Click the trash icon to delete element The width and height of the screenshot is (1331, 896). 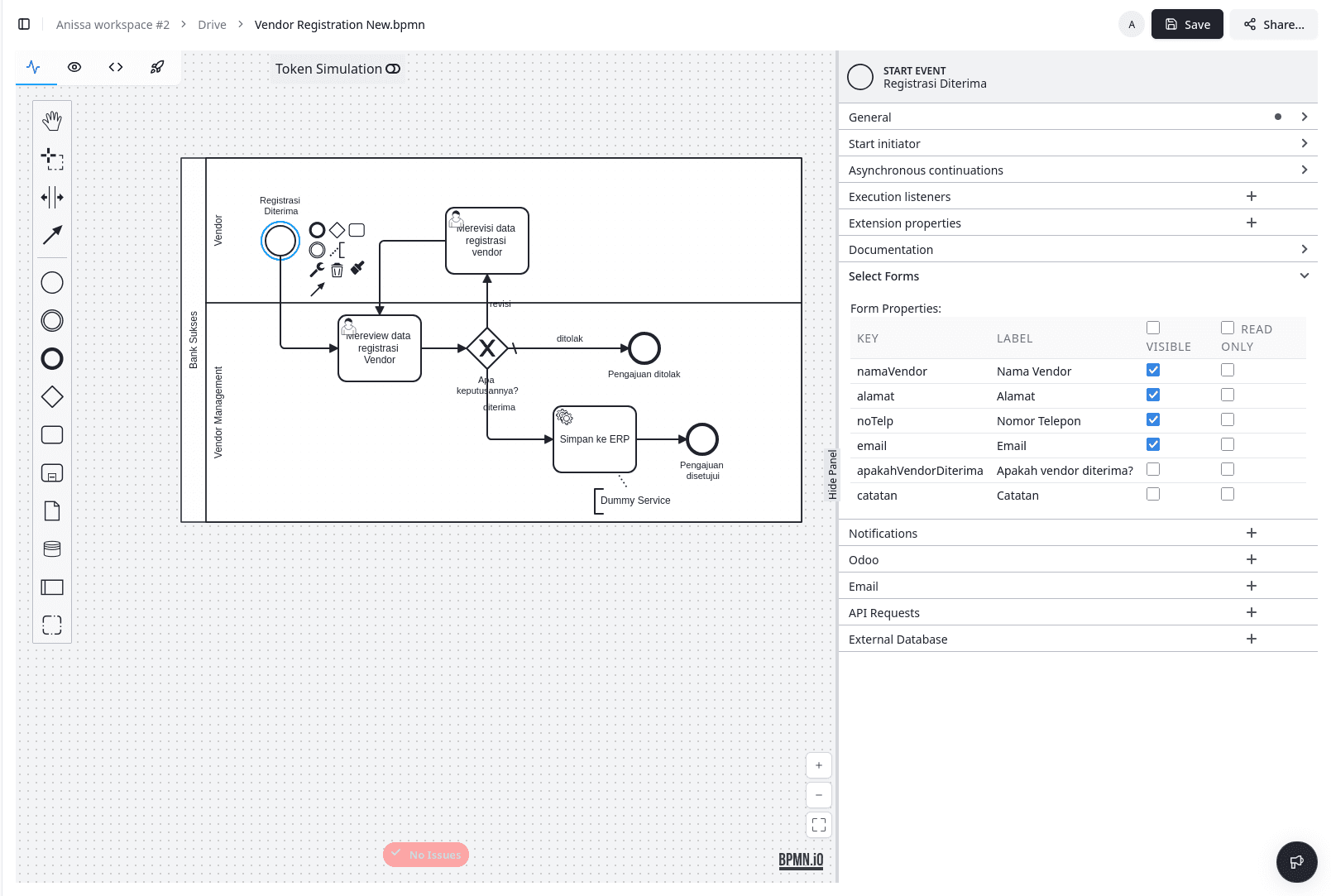click(337, 271)
